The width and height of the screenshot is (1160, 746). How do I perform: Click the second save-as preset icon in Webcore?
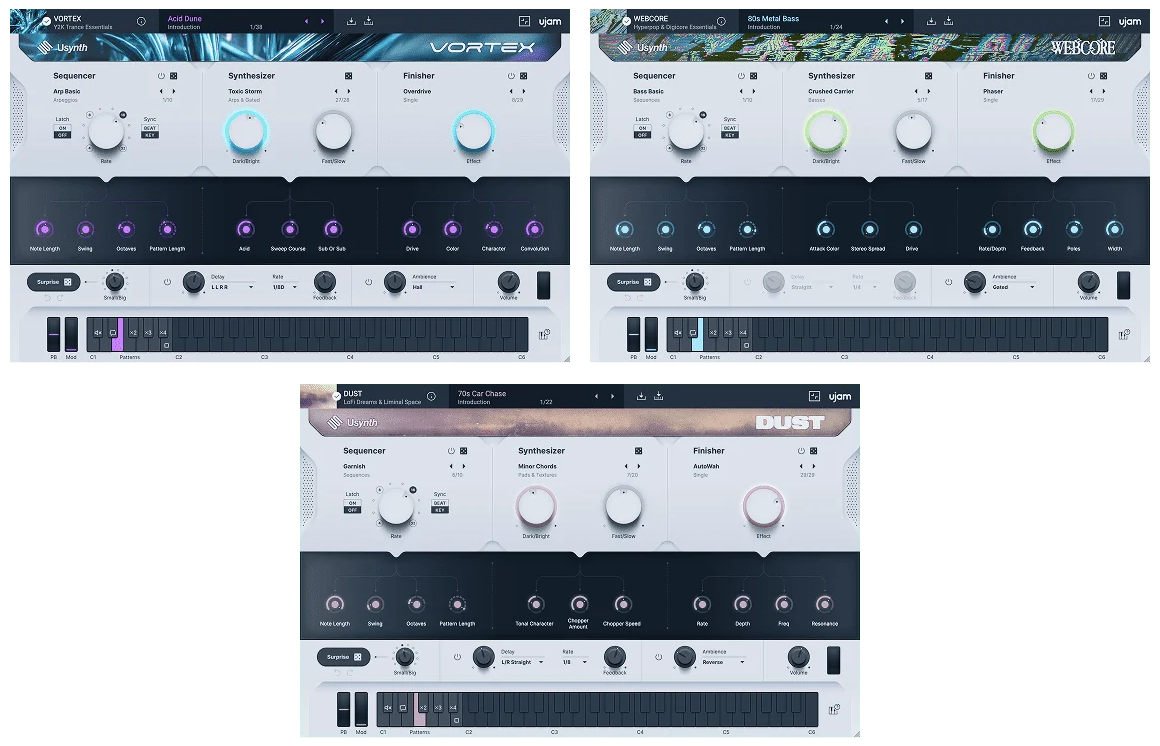click(x=948, y=21)
